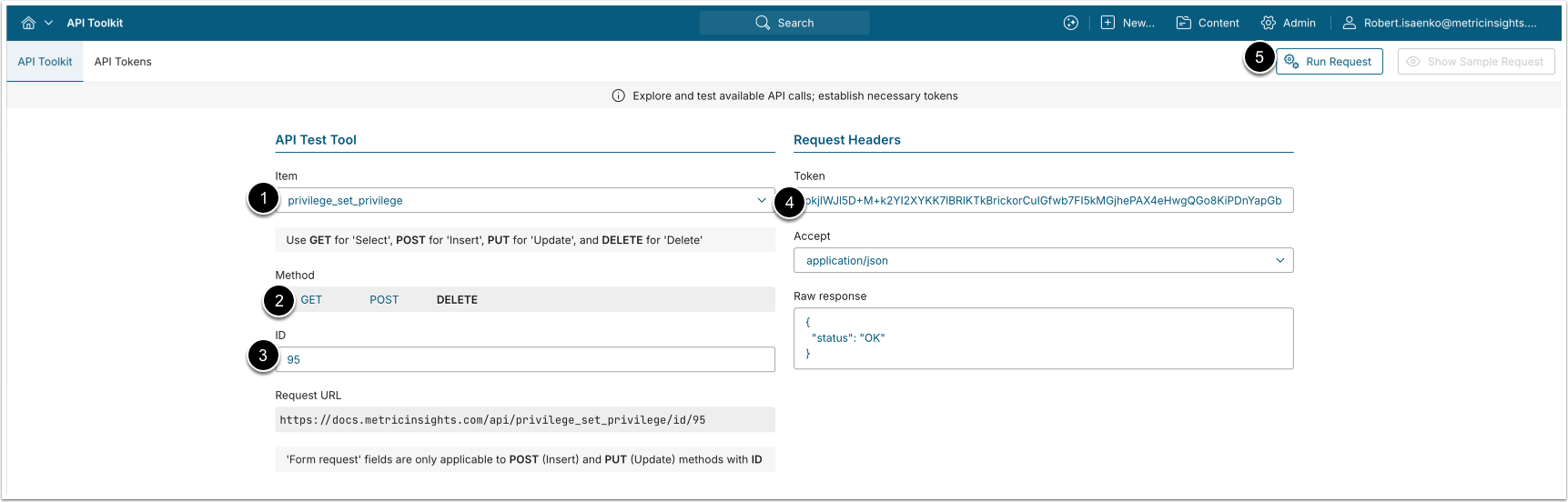Image resolution: width=1568 pixels, height=502 pixels.
Task: Click the search magnifier icon
Action: [x=763, y=23]
